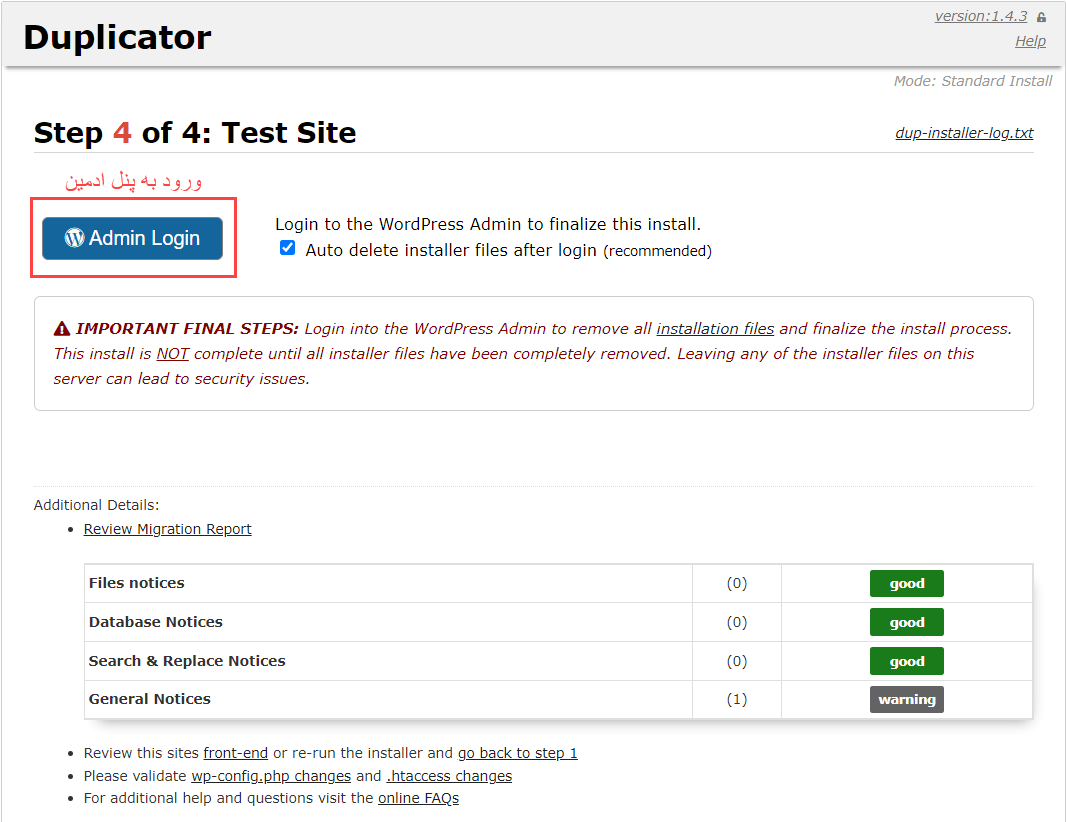Click the (0) count for Database Notices

tap(736, 621)
